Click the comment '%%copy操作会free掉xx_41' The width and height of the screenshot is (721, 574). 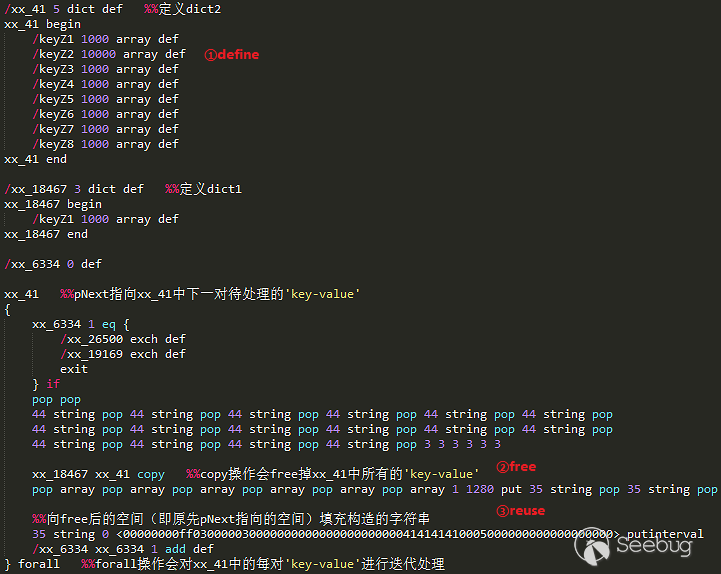(x=332, y=474)
